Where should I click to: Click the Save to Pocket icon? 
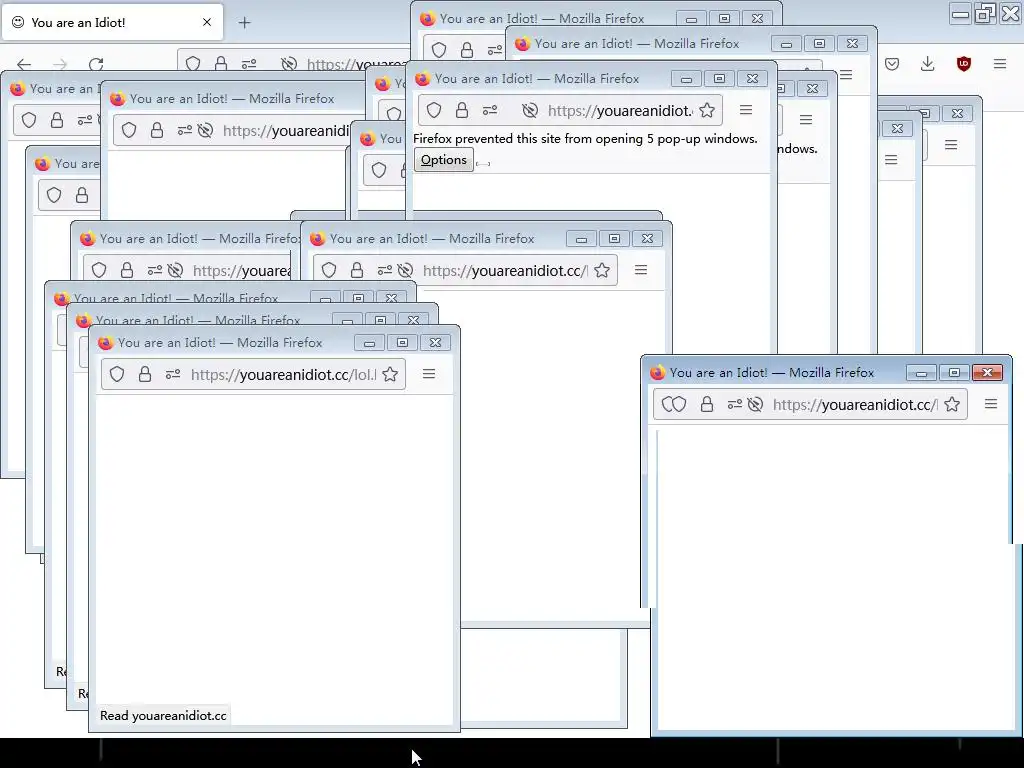(892, 63)
